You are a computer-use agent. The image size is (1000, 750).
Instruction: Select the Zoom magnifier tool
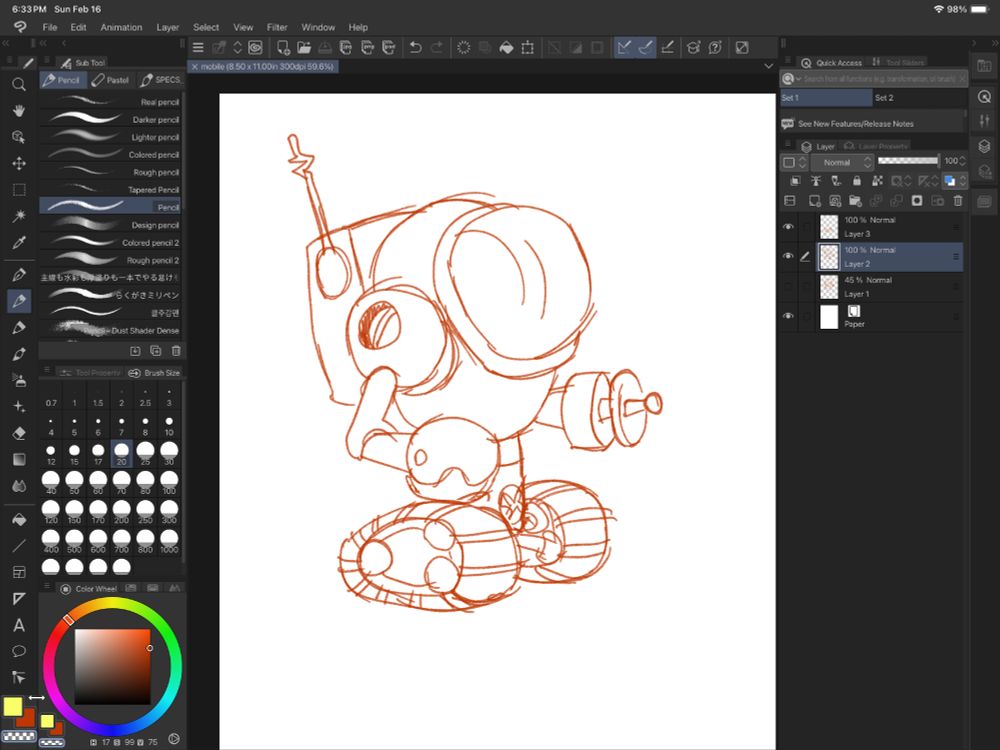click(19, 85)
